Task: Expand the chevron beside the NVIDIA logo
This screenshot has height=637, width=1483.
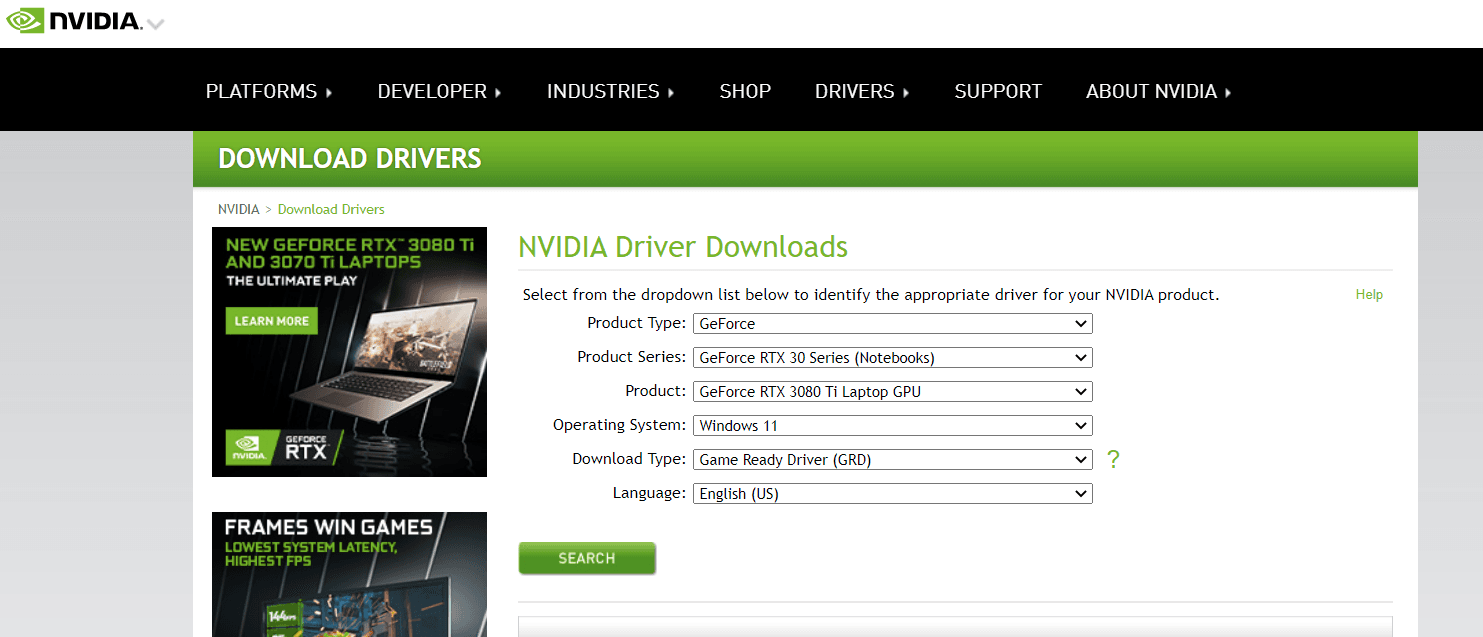Action: (157, 22)
